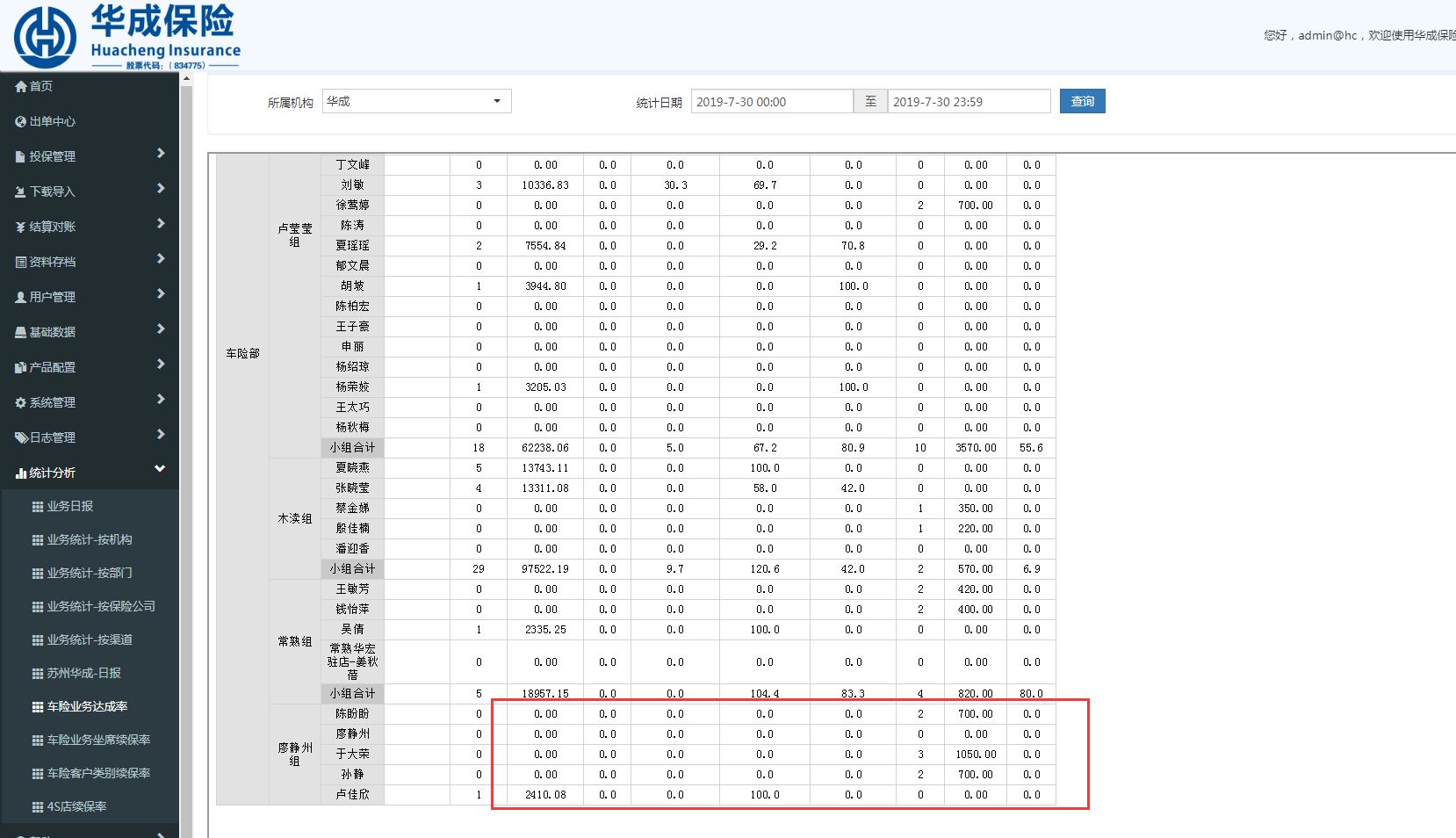Click the home icon beside 首页
This screenshot has width=1456, height=838.
point(21,86)
